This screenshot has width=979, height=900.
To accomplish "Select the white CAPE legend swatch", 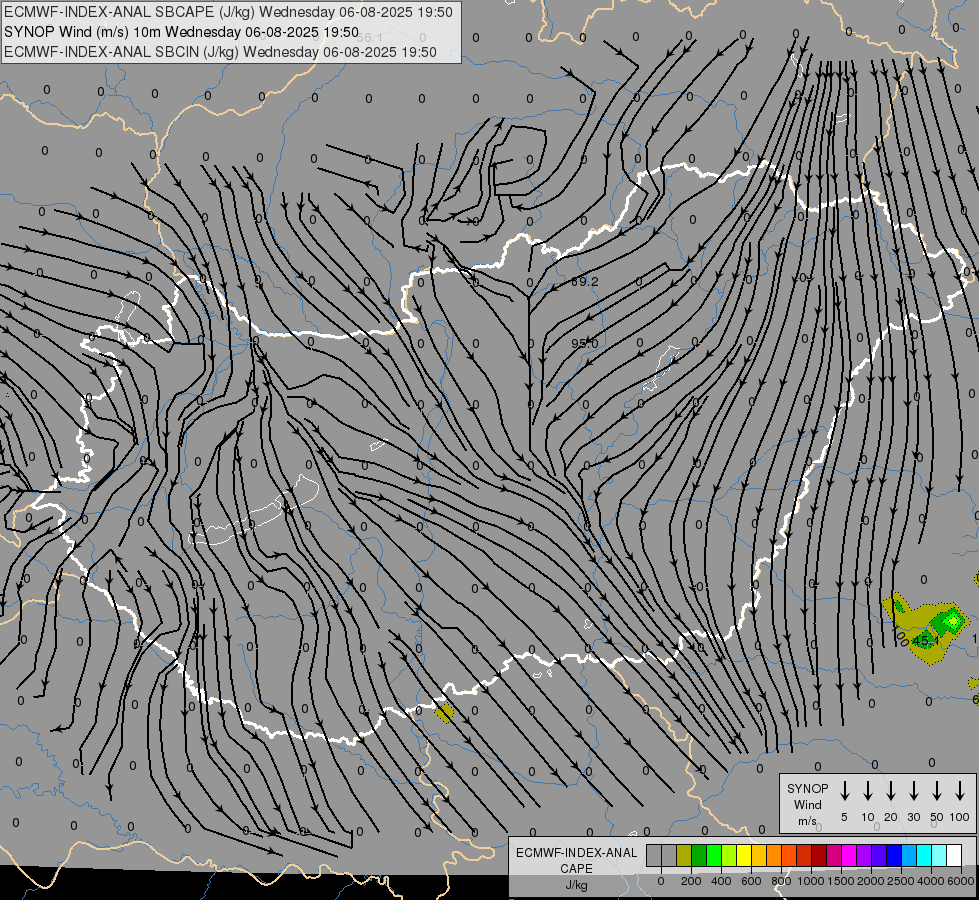I will click(954, 855).
